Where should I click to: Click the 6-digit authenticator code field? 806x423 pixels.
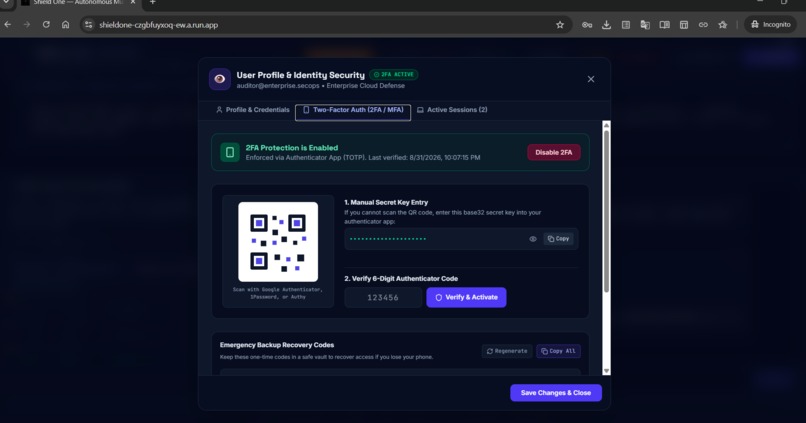coord(383,298)
